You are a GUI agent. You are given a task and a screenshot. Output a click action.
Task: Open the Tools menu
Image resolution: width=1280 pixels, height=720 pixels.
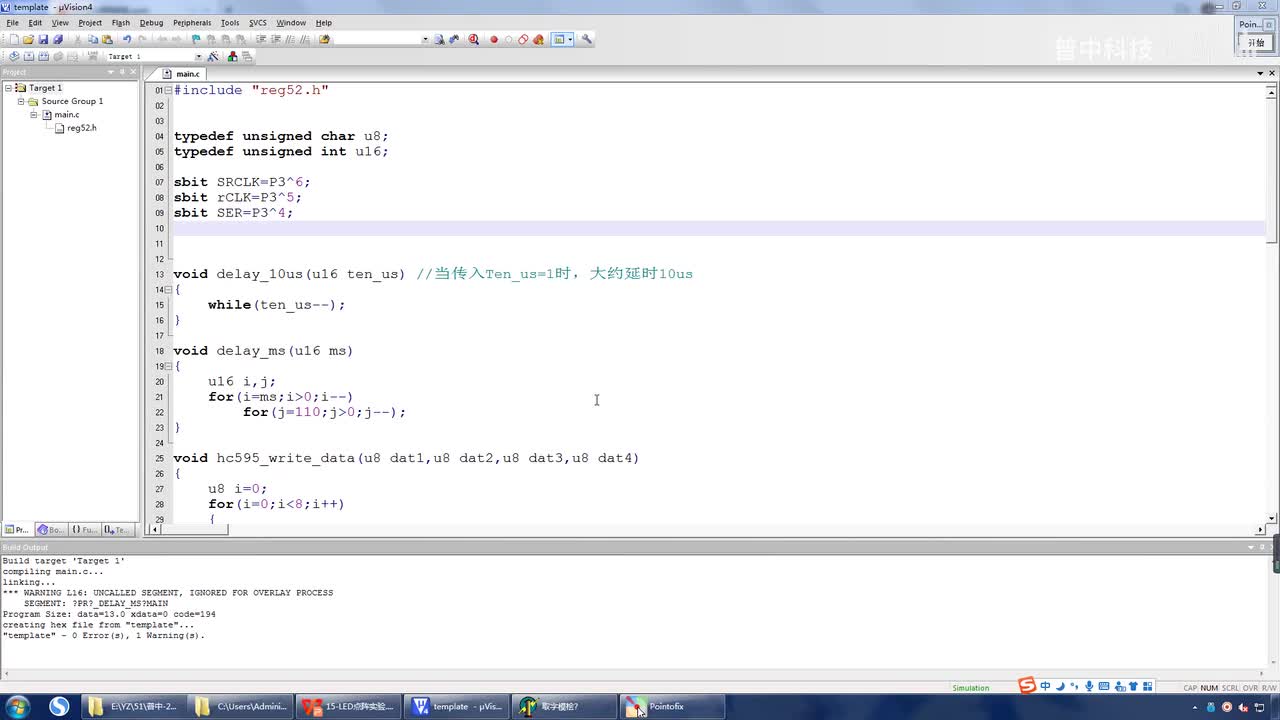[230, 22]
